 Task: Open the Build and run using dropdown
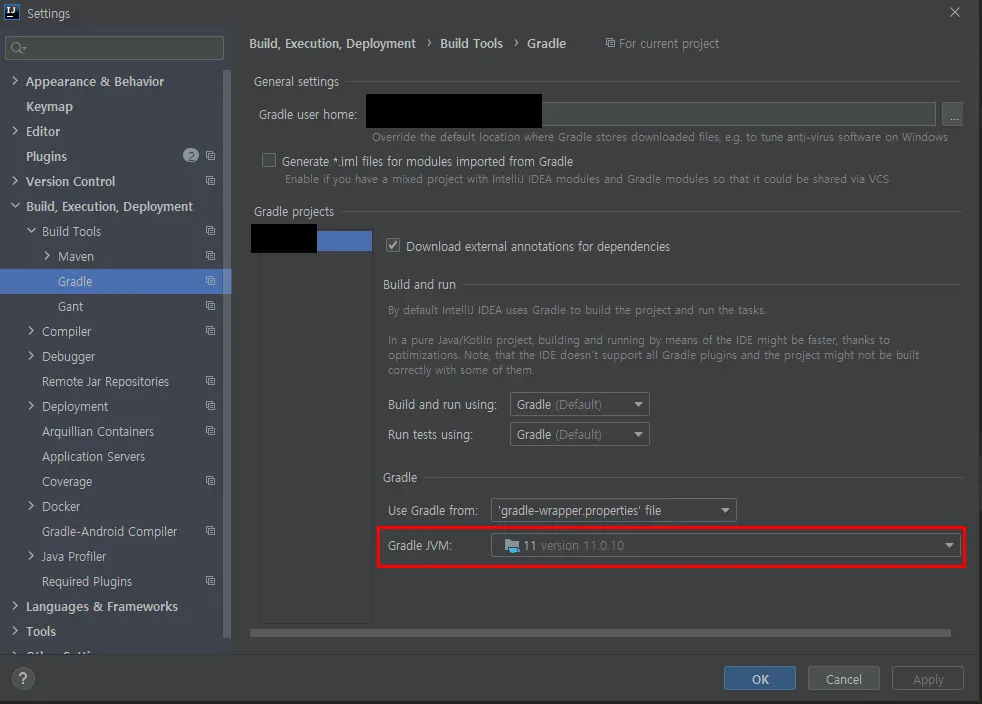tap(579, 405)
